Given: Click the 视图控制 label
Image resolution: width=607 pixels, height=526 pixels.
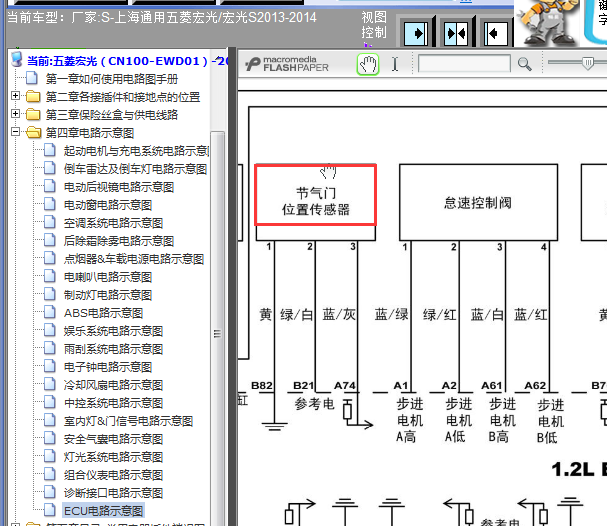Looking at the screenshot, I should 374,25.
